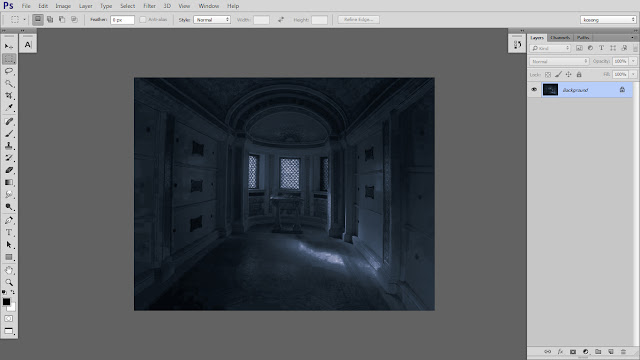Select the Gradient tool
The image size is (640, 360).
(9, 182)
